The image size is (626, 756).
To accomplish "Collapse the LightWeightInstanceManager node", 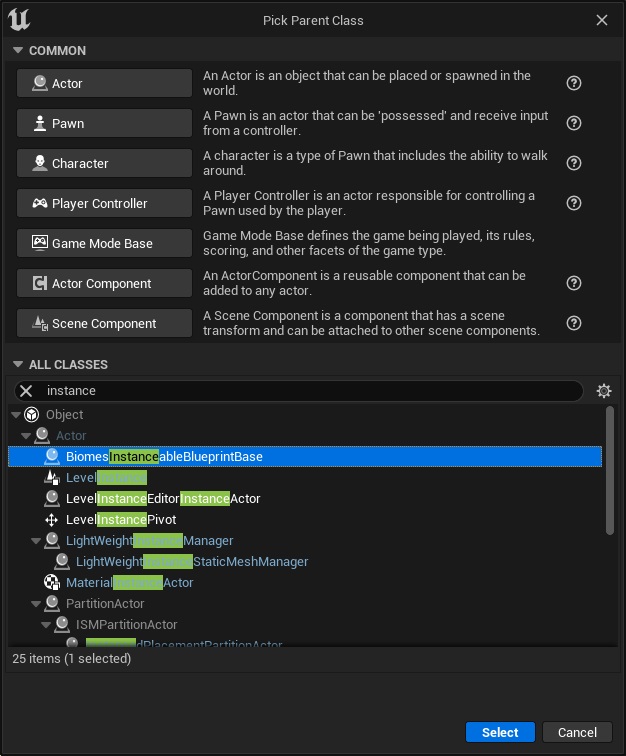I will (36, 541).
